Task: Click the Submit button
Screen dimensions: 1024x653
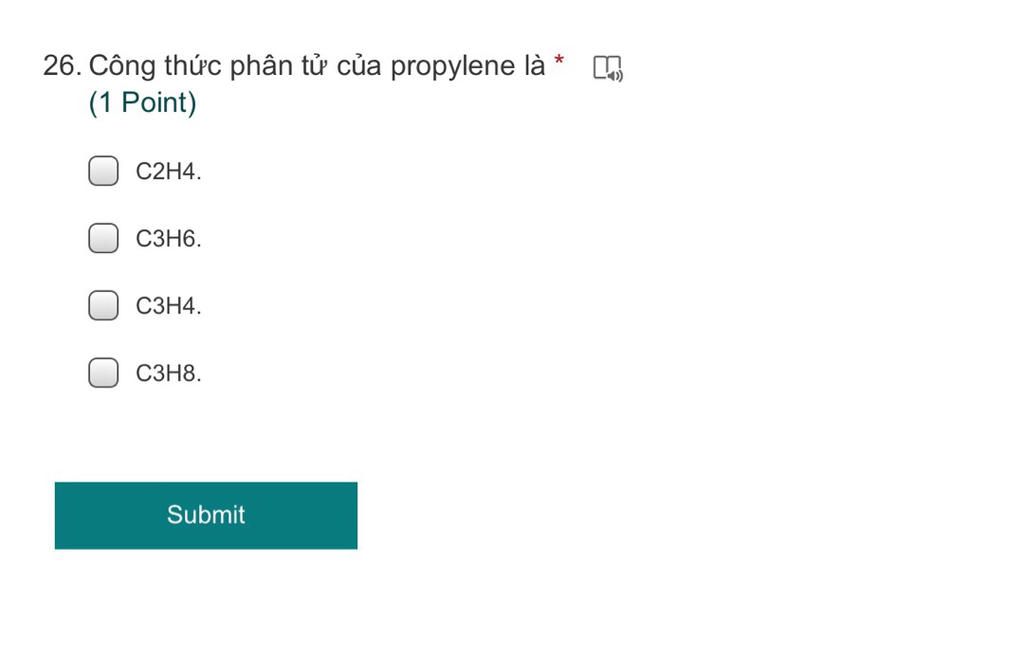Action: point(206,515)
